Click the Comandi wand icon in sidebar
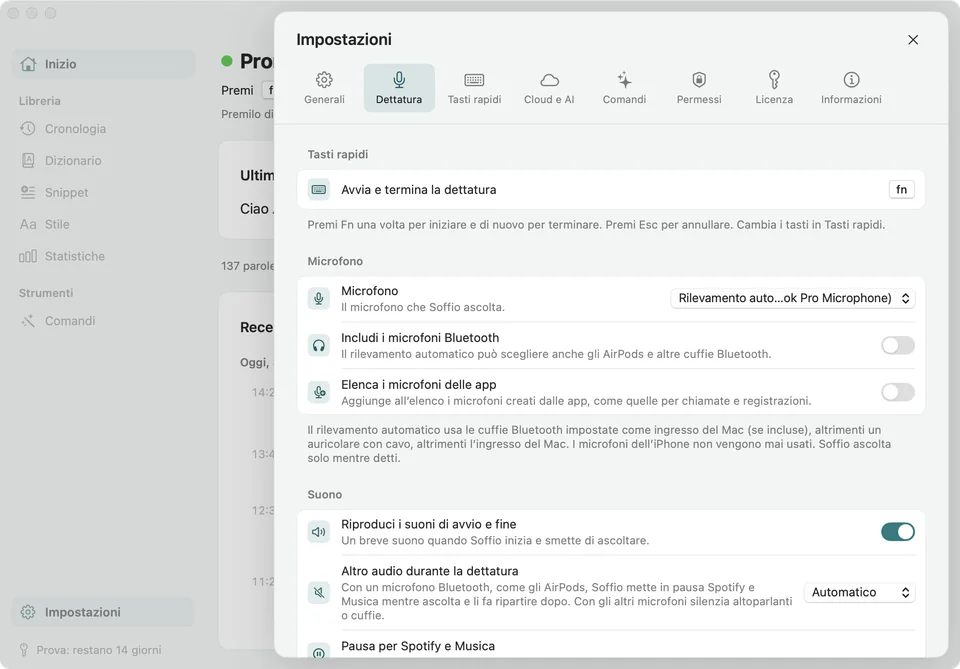This screenshot has height=669, width=960. 28,321
